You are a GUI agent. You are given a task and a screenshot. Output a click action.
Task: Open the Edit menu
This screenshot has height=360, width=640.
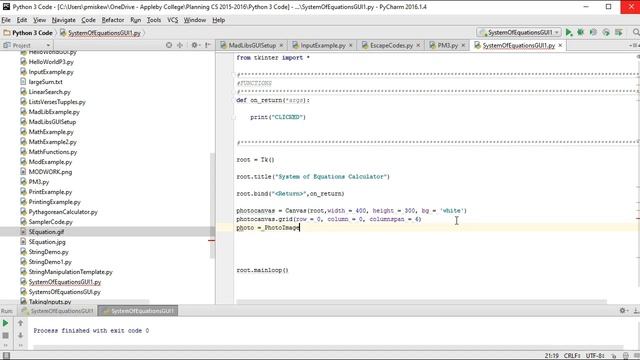[22, 20]
